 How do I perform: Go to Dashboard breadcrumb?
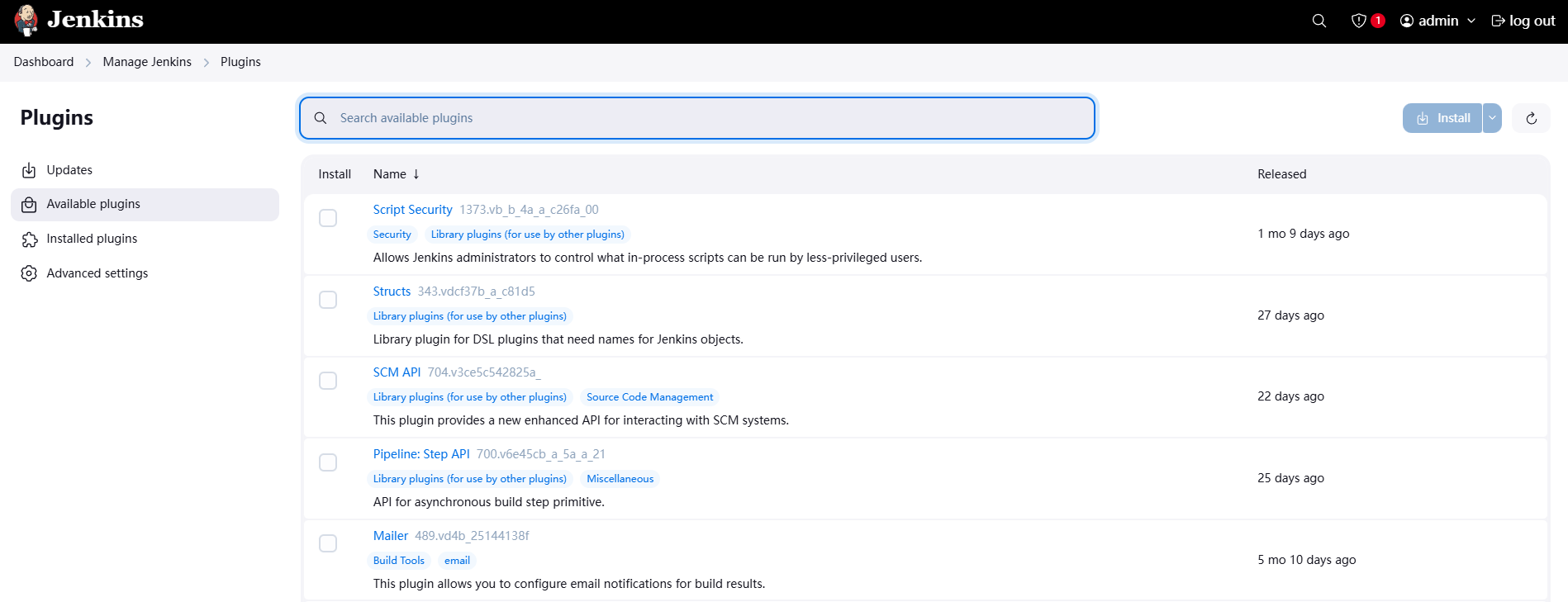[44, 62]
